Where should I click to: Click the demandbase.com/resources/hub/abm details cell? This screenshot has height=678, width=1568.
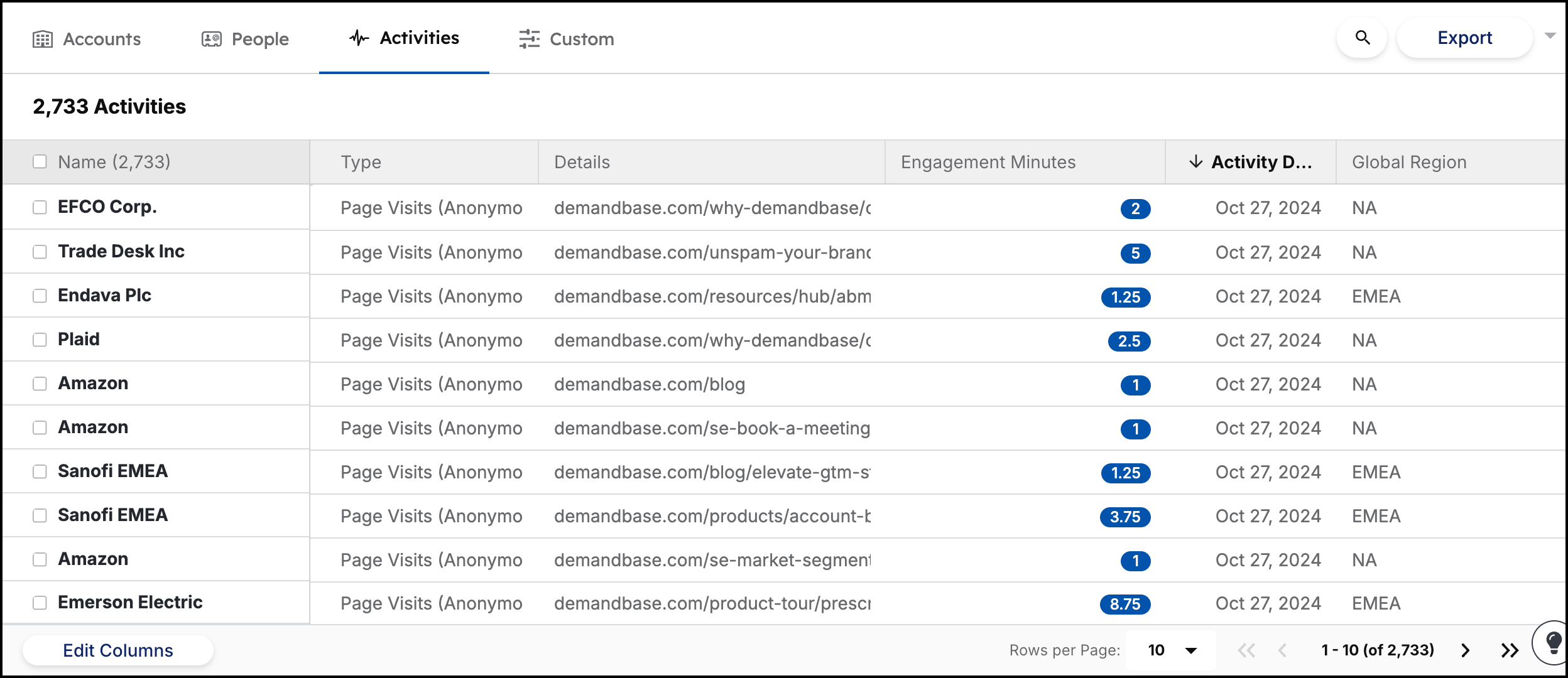[x=712, y=296]
